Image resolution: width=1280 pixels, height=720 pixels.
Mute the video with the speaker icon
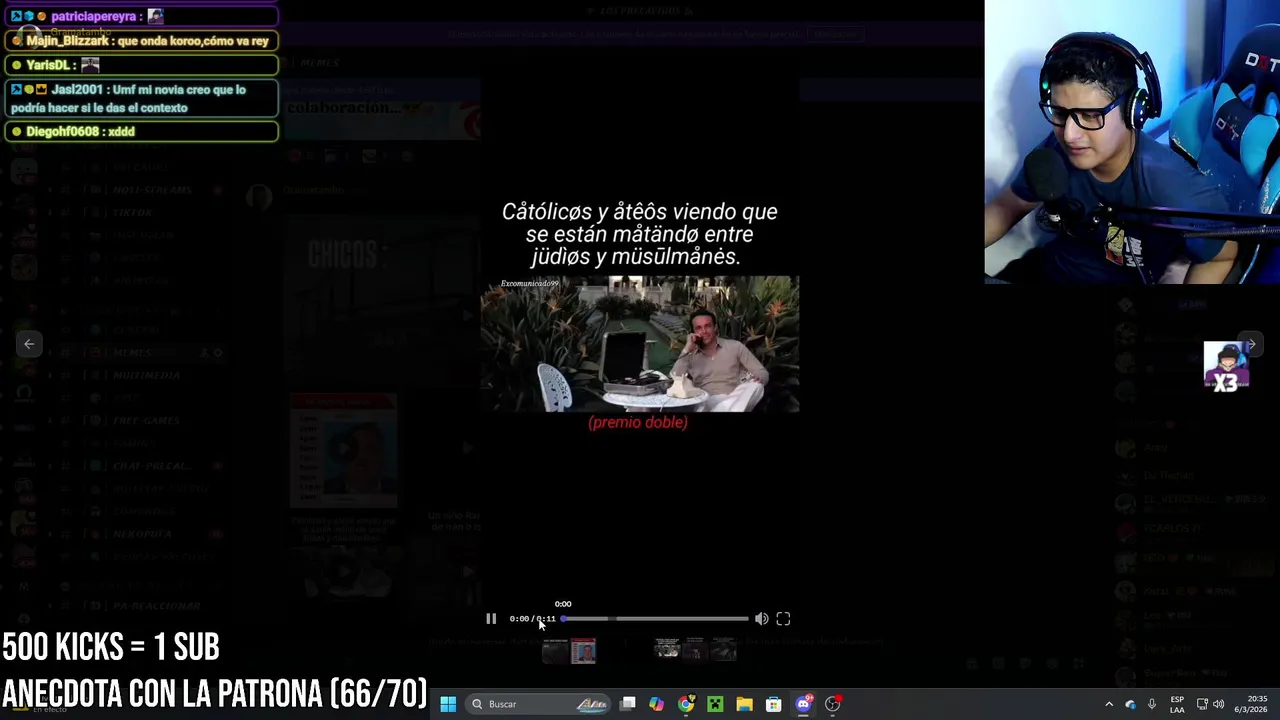tap(762, 619)
